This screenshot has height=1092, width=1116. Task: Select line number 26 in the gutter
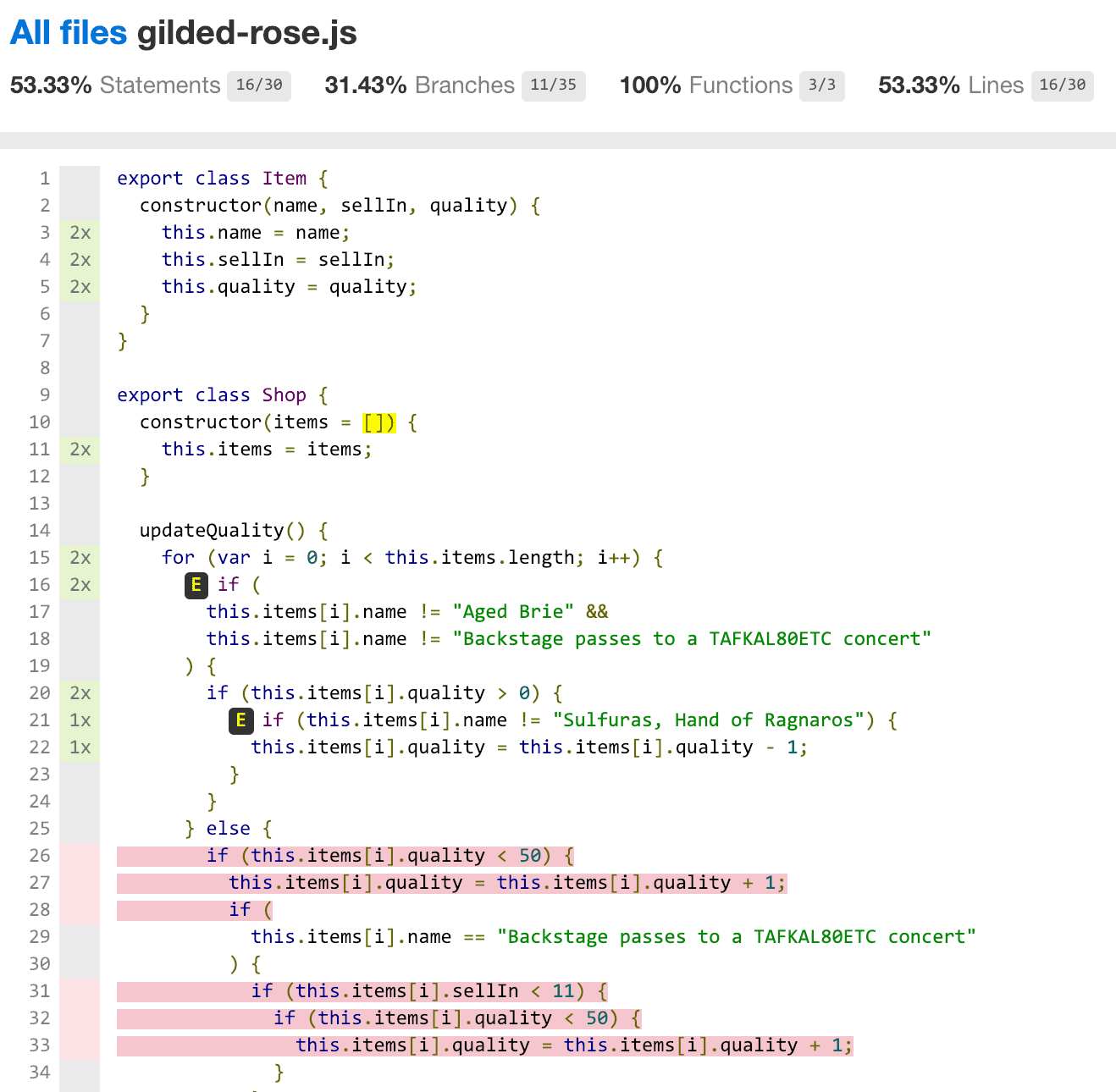[x=40, y=856]
